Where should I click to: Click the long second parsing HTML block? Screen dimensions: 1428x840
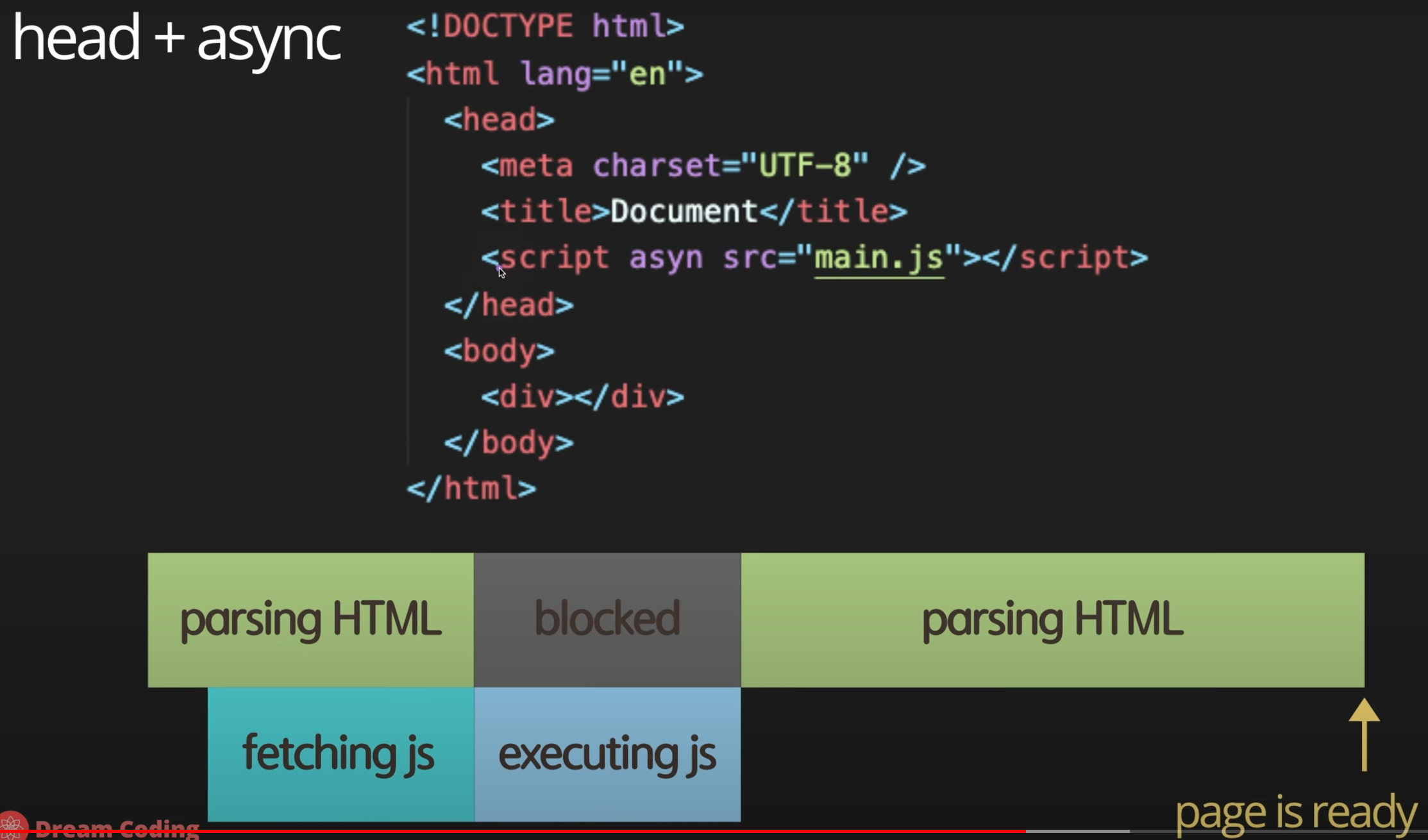tap(1052, 619)
